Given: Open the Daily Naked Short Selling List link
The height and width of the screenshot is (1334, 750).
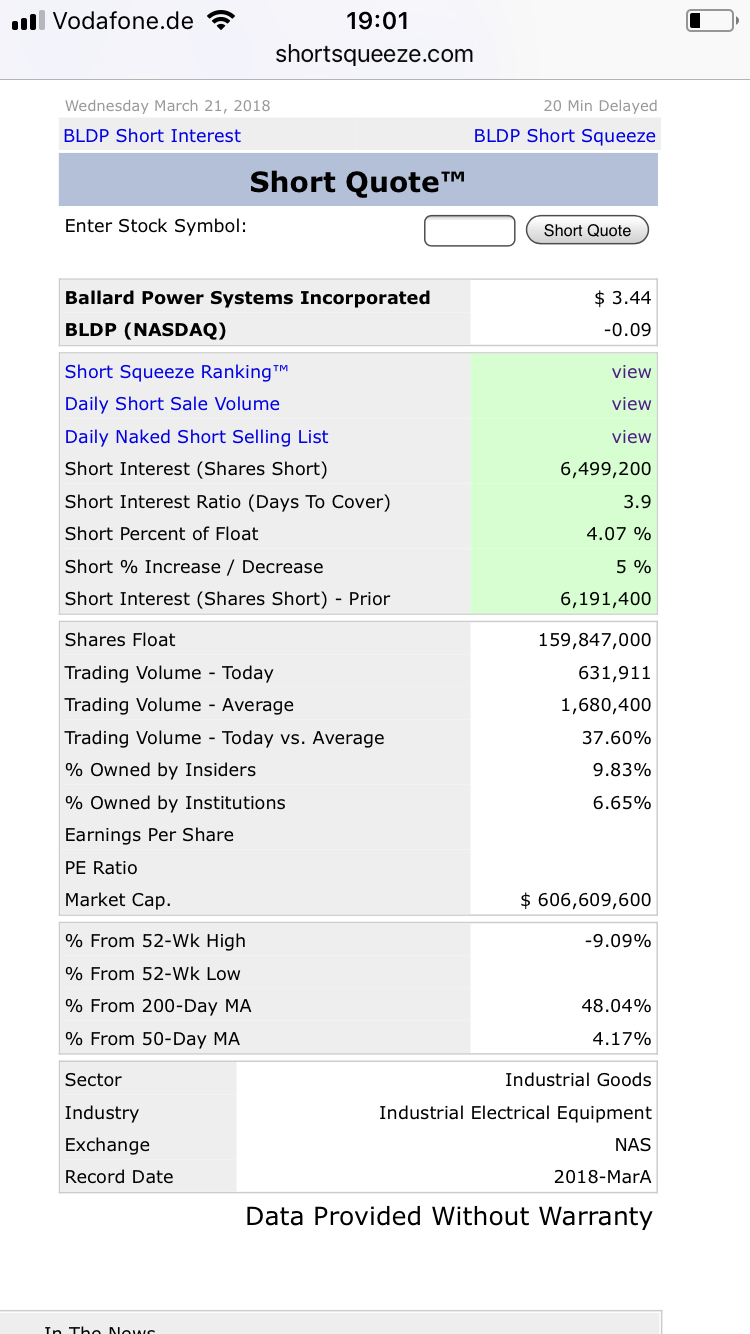Looking at the screenshot, I should tap(196, 437).
